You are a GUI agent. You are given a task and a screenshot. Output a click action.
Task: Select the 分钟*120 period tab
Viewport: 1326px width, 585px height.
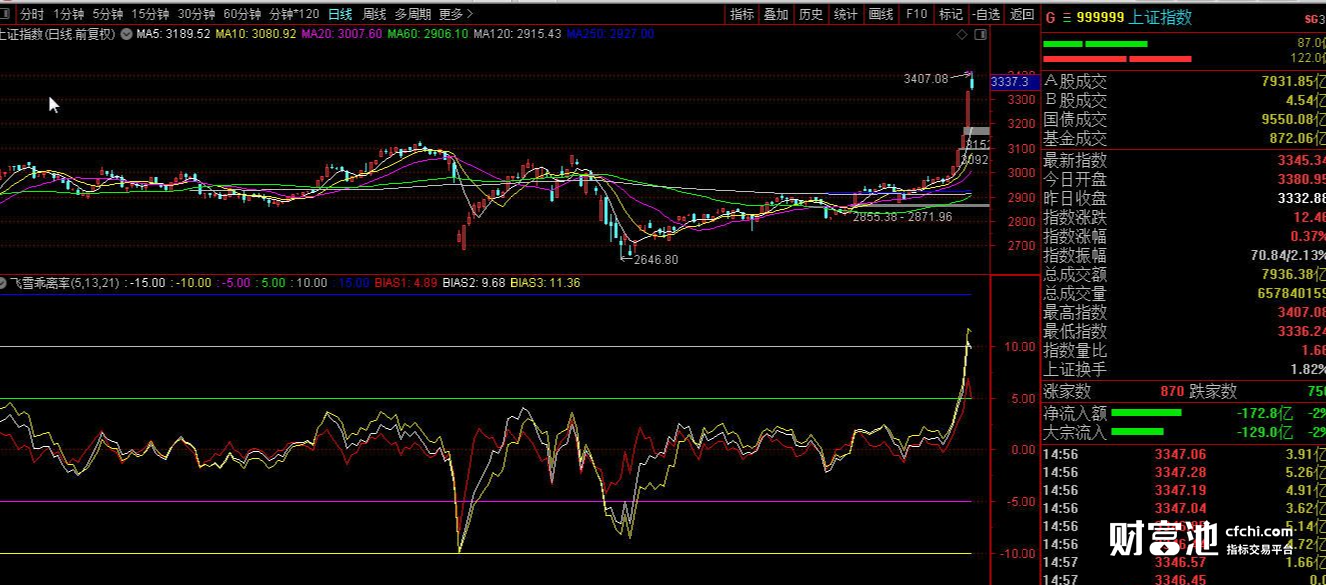[x=295, y=14]
